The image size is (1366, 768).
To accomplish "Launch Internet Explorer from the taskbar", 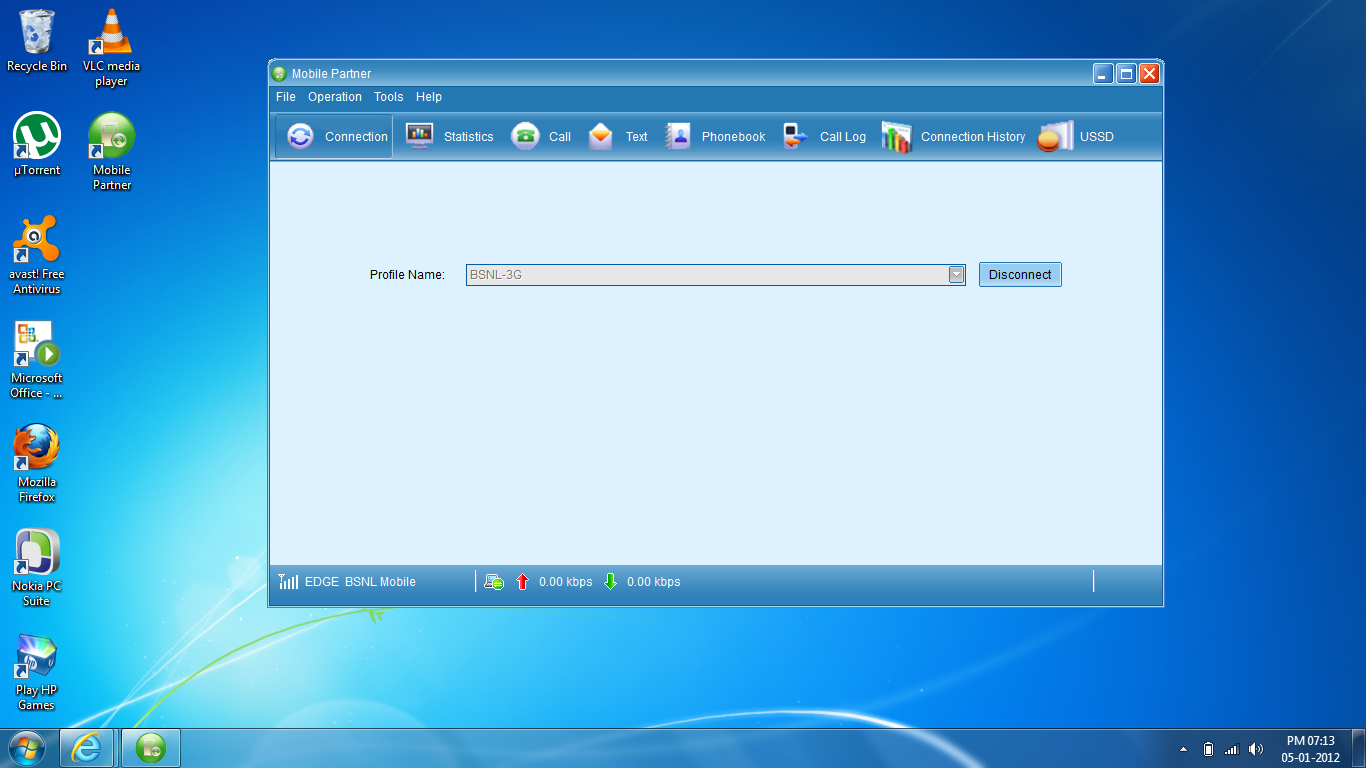I will [x=88, y=748].
